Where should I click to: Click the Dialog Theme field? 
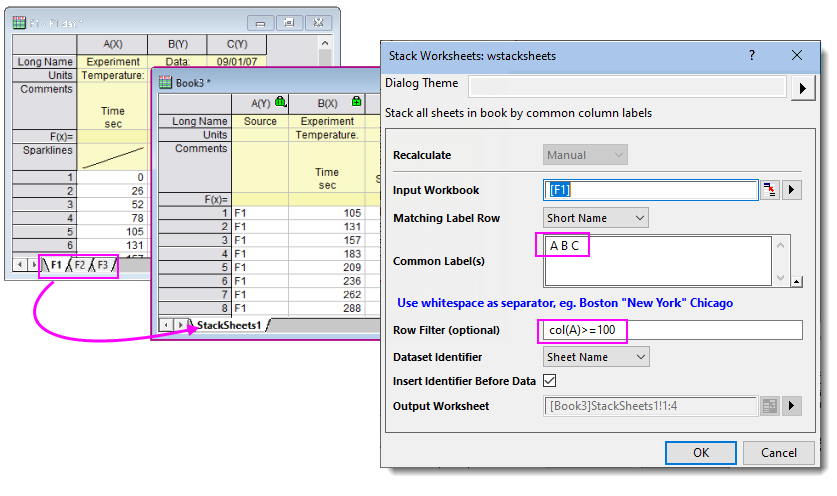coord(627,86)
